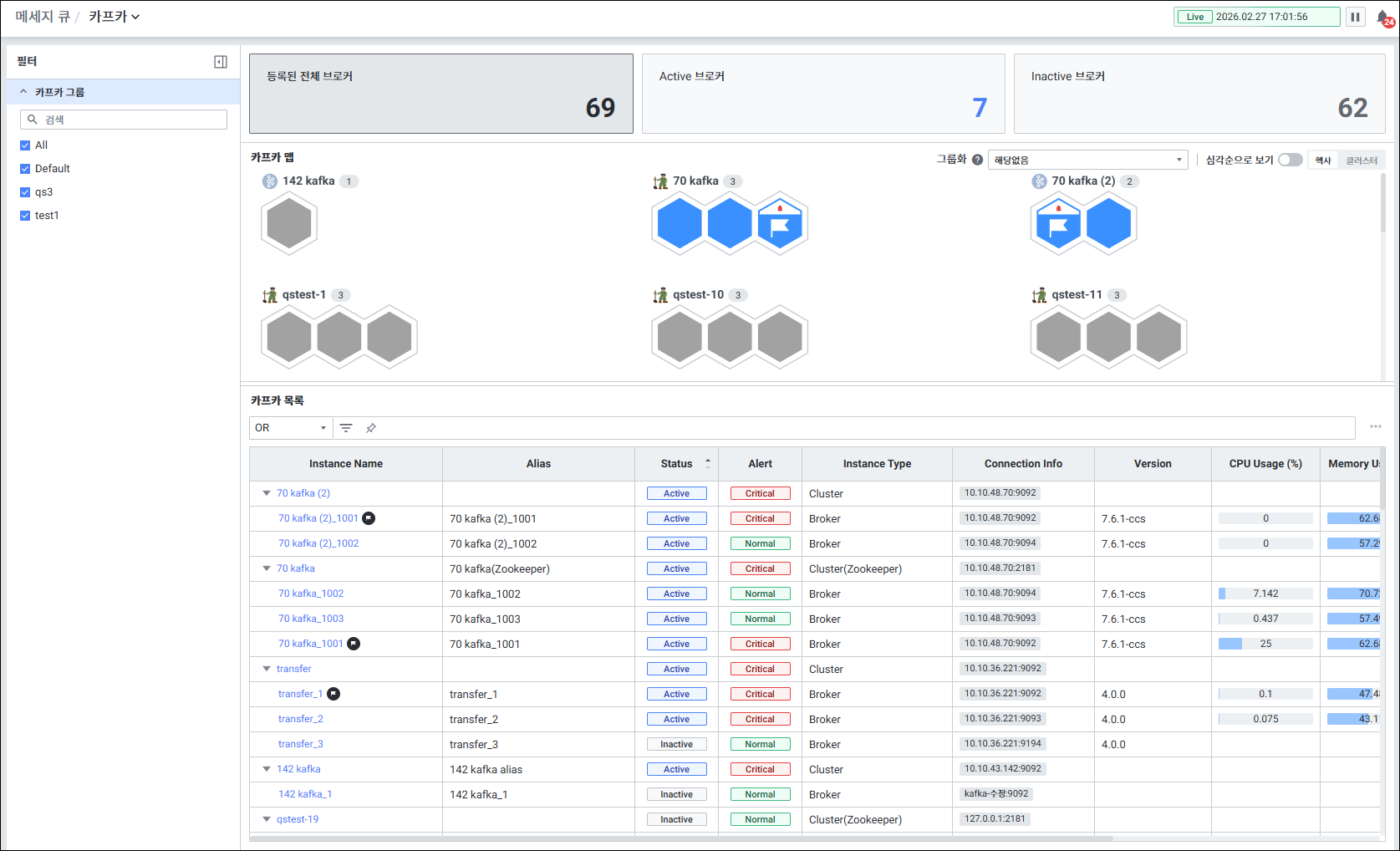Open the notifications bell
The width and height of the screenshot is (1400, 851).
pos(1382,18)
